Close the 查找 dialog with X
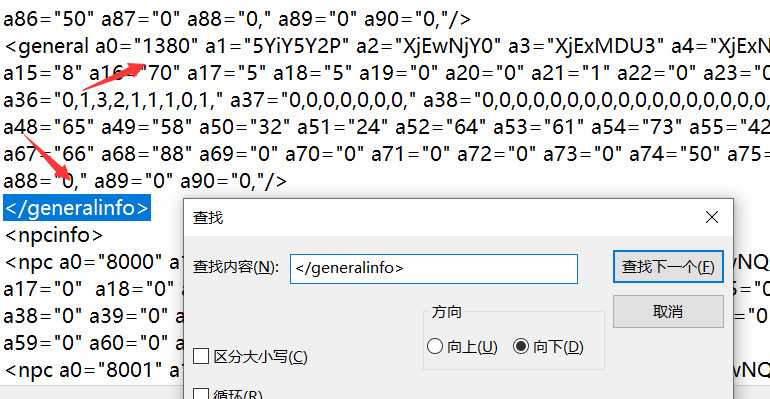Screen dimensions: 770x399 (712, 217)
